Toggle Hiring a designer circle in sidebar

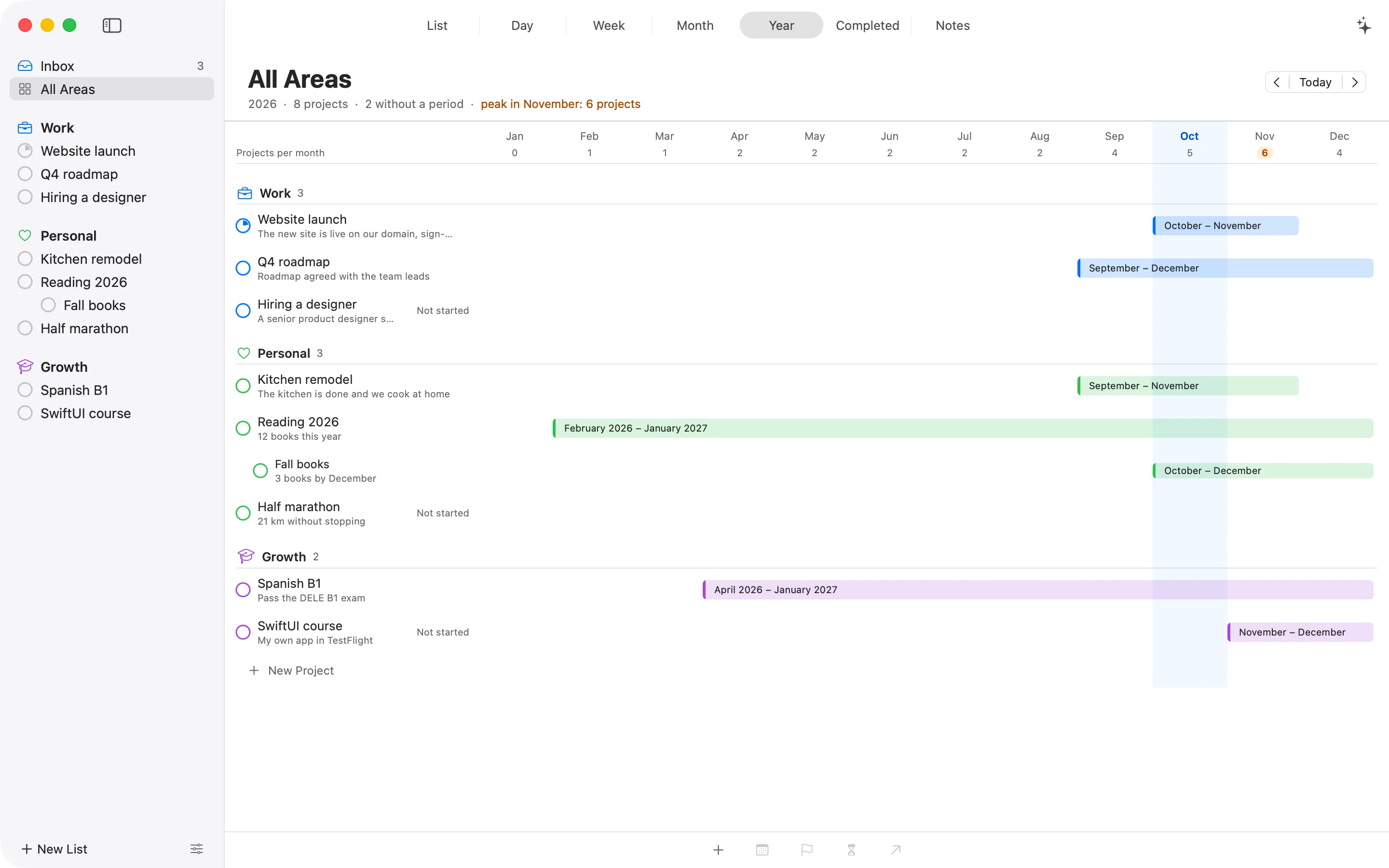click(25, 197)
